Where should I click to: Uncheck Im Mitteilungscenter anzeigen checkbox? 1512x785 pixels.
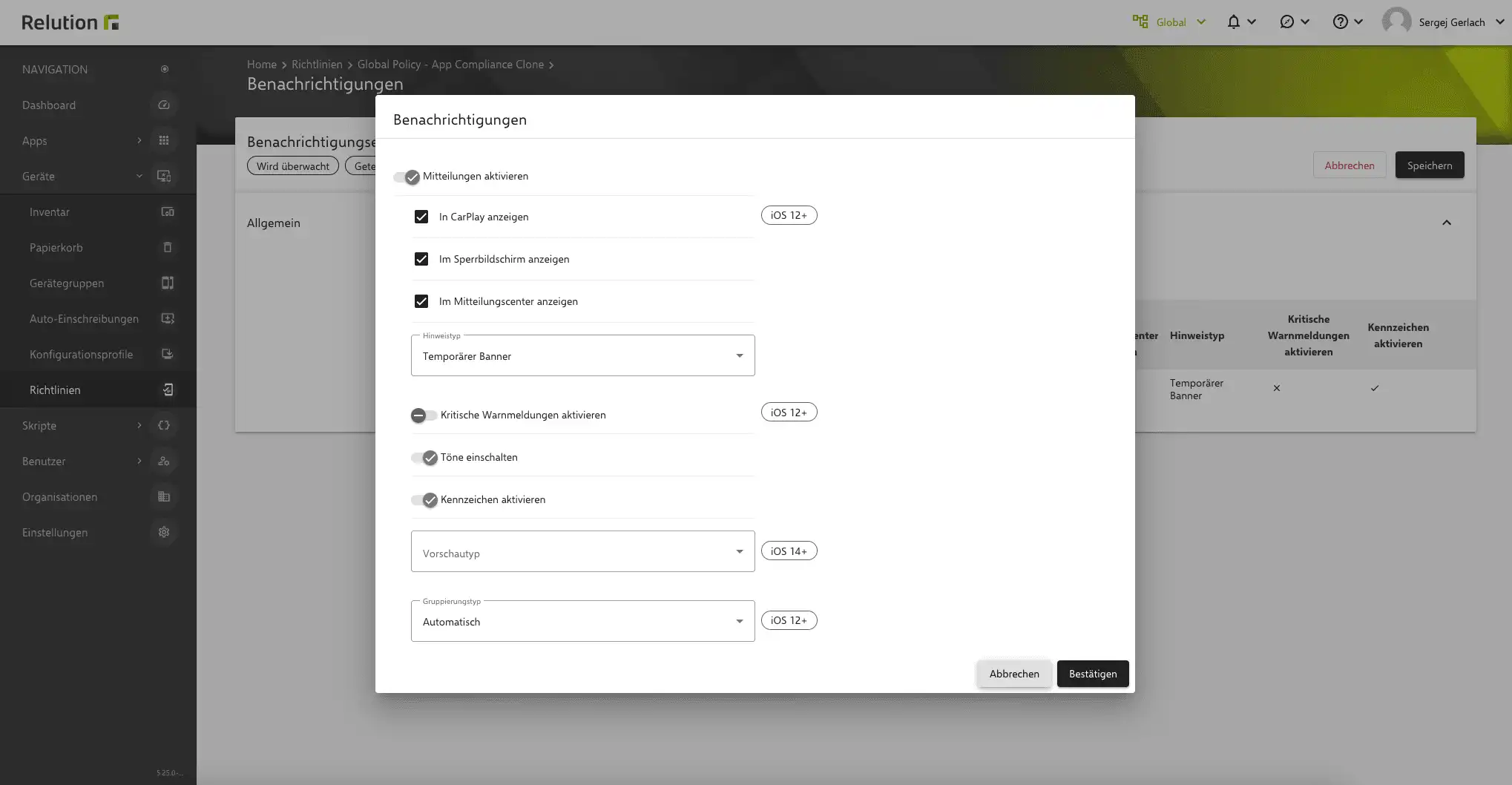point(421,301)
